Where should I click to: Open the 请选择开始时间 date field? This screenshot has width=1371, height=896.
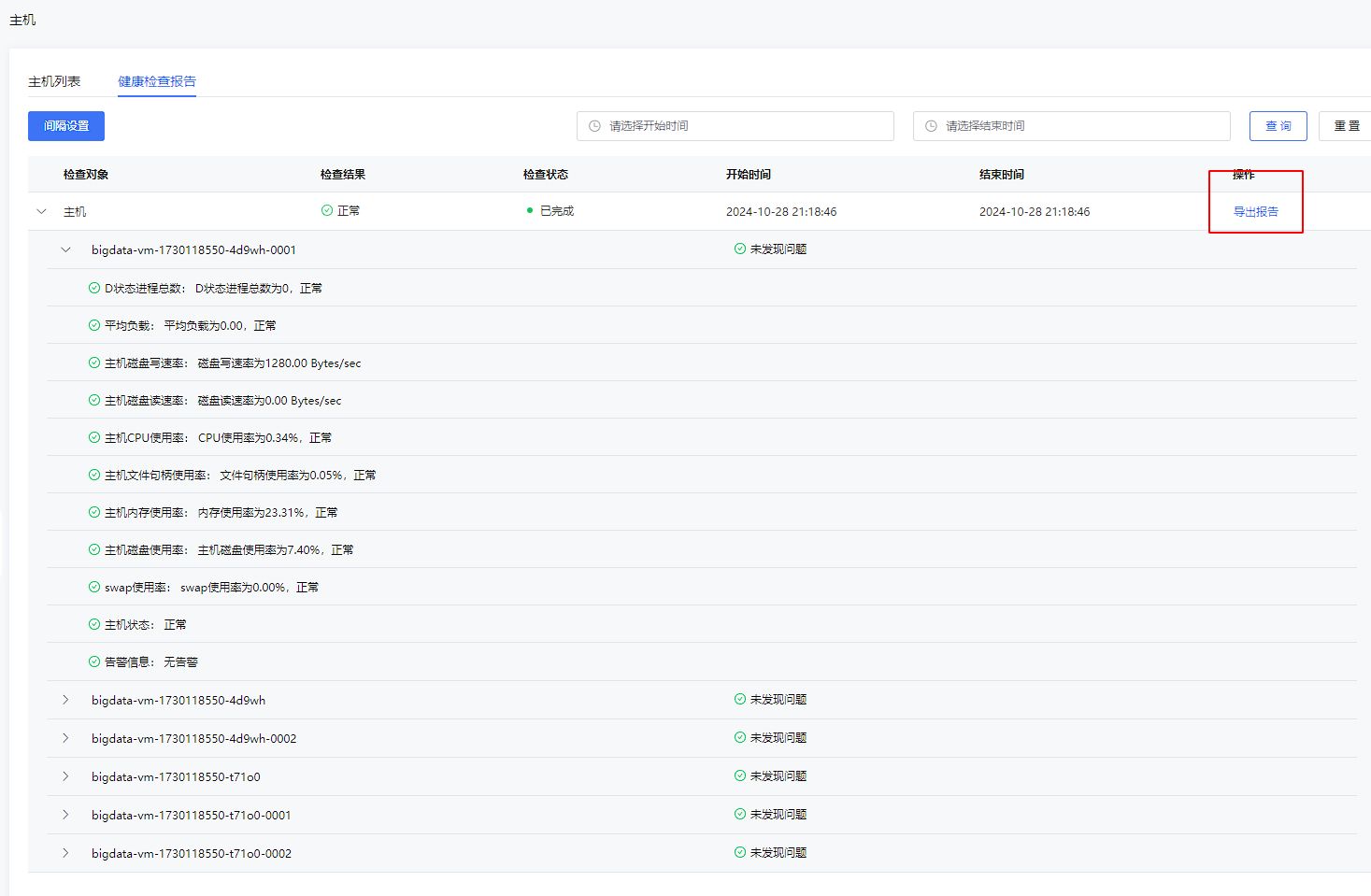coord(735,126)
